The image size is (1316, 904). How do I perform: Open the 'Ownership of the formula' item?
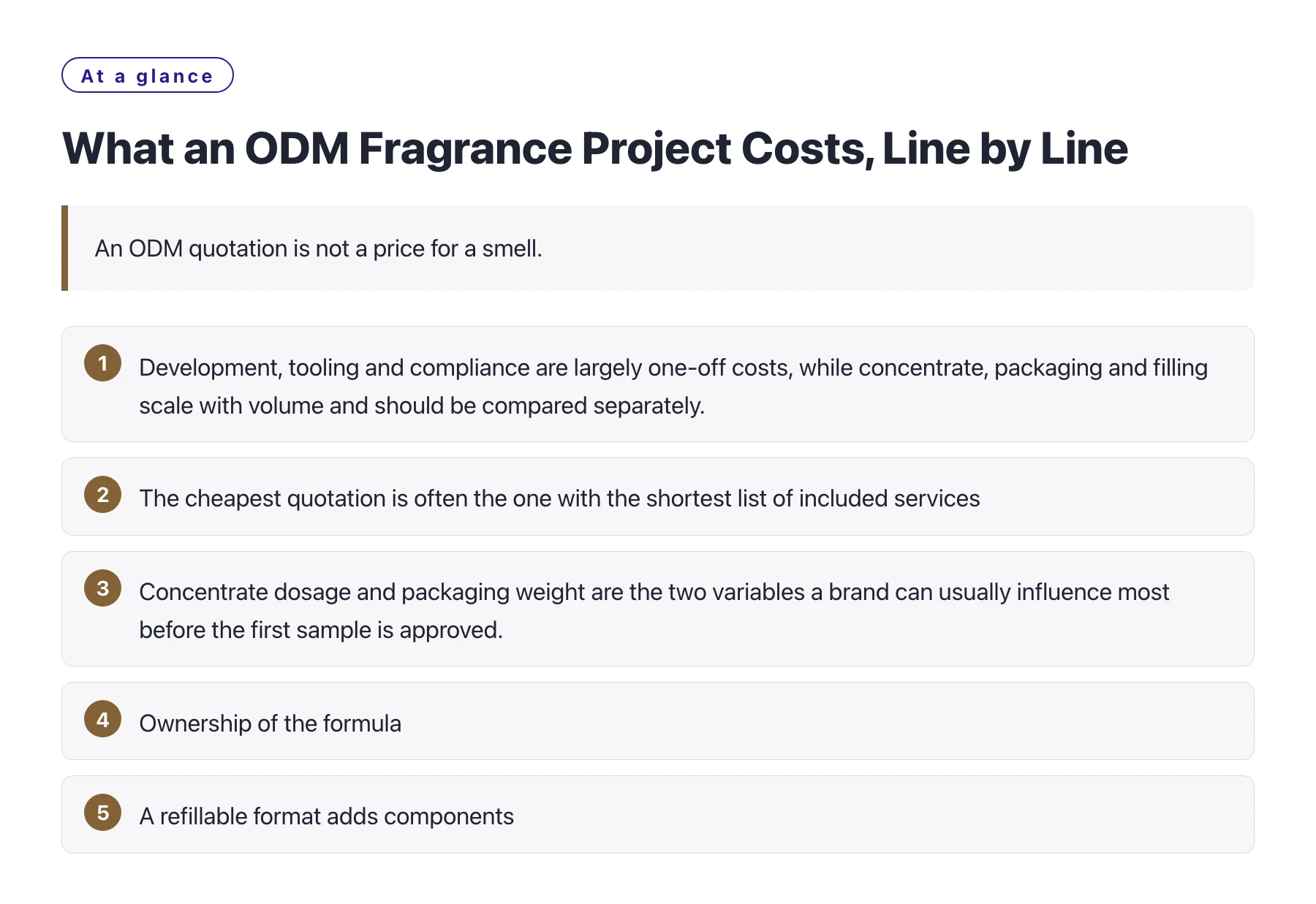tap(658, 721)
